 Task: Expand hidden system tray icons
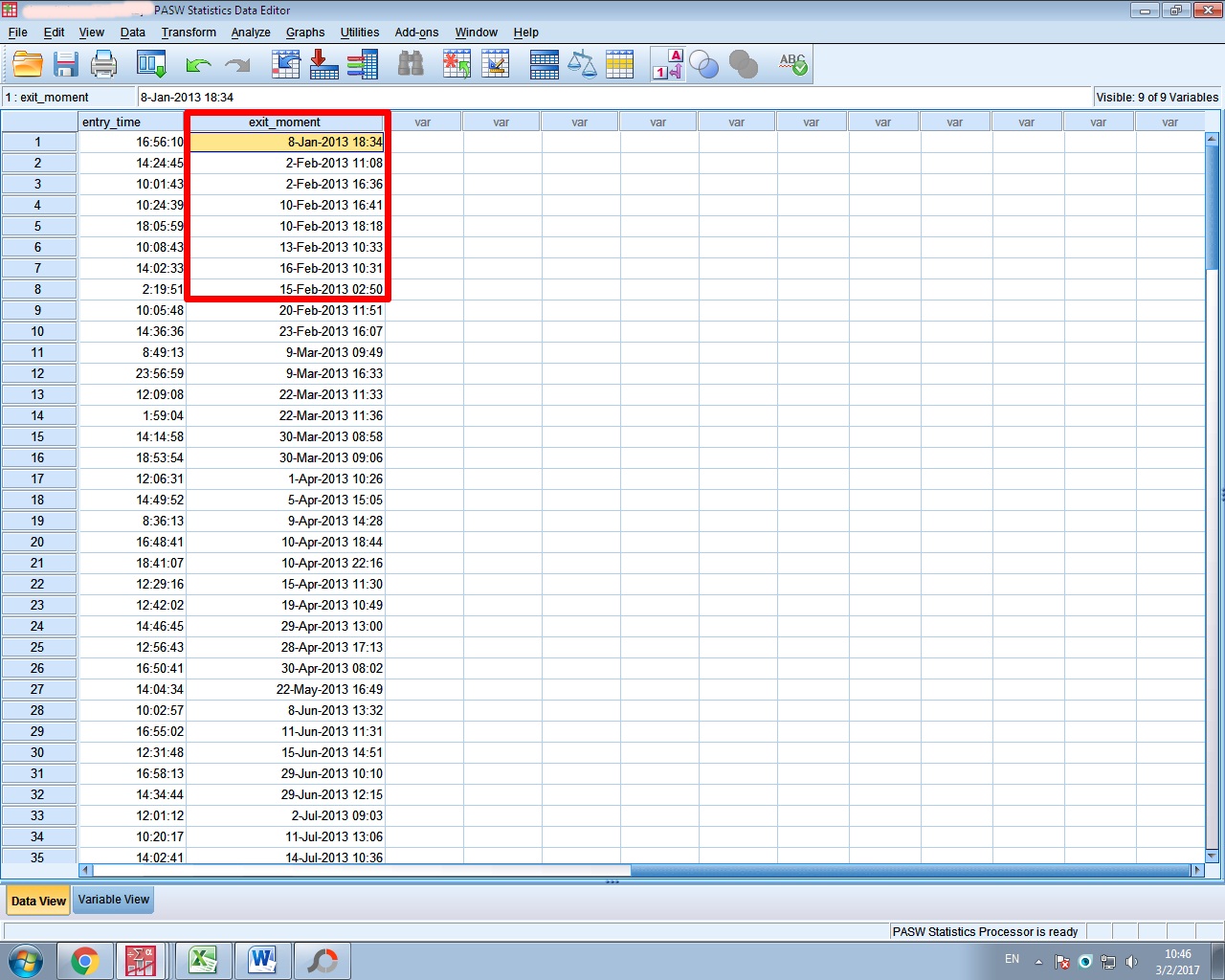coord(1038,962)
